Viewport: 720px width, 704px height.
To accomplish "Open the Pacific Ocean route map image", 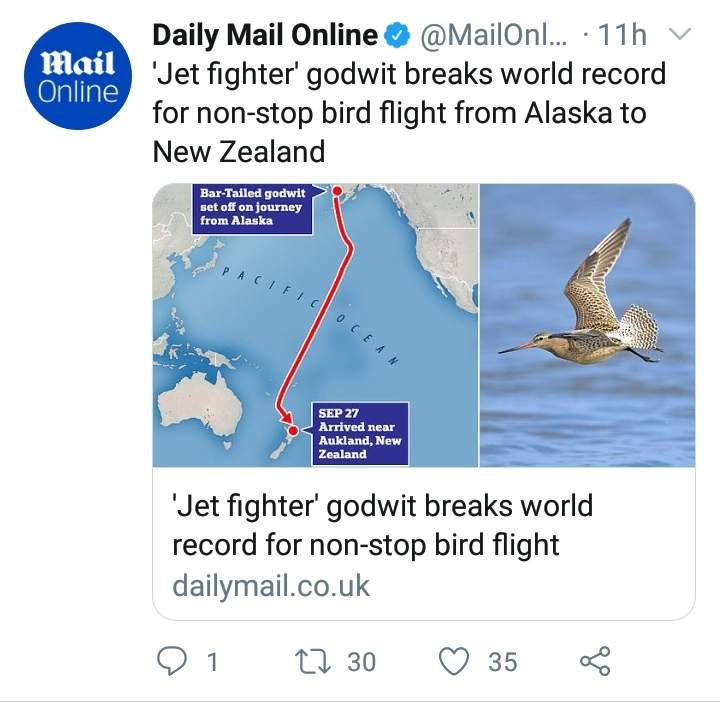I will click(x=315, y=325).
